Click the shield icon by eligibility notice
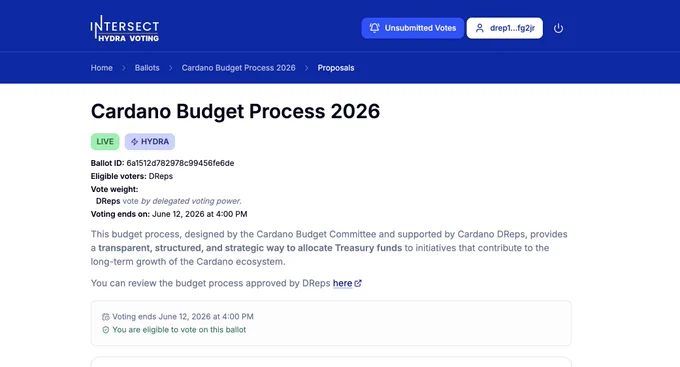Viewport: 680px width, 367px height. tap(105, 330)
